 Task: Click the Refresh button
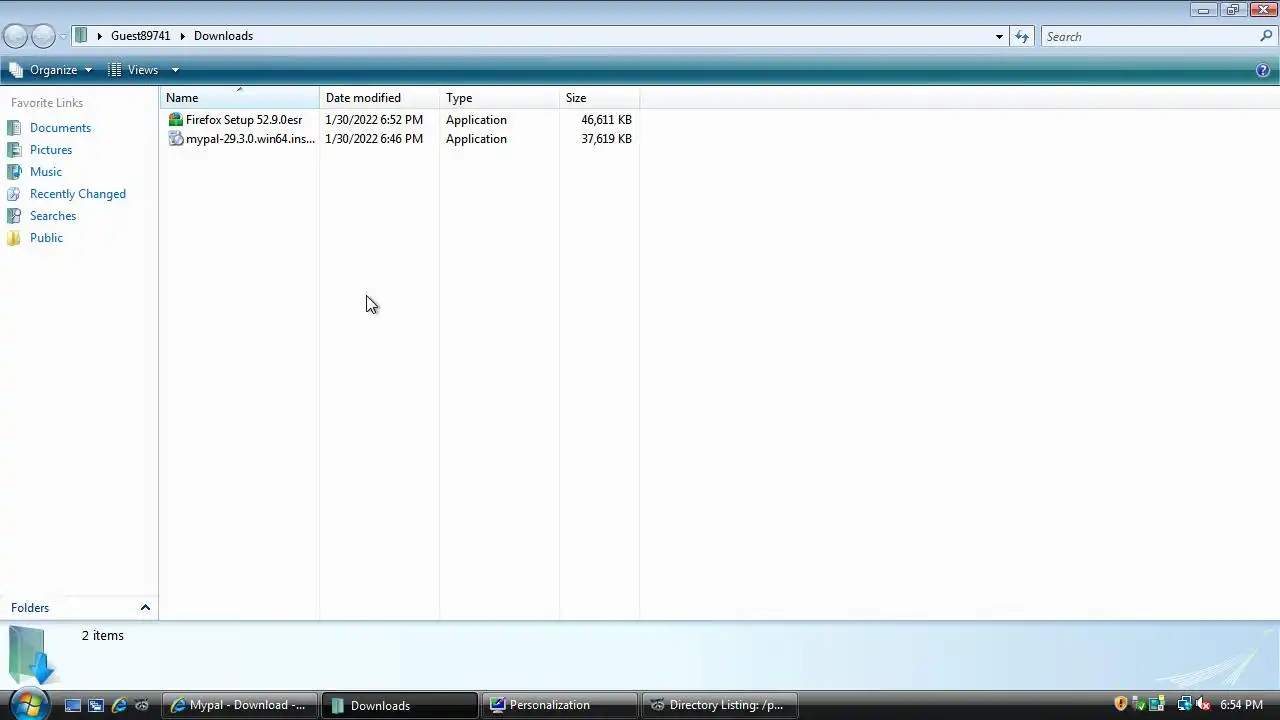click(1021, 37)
